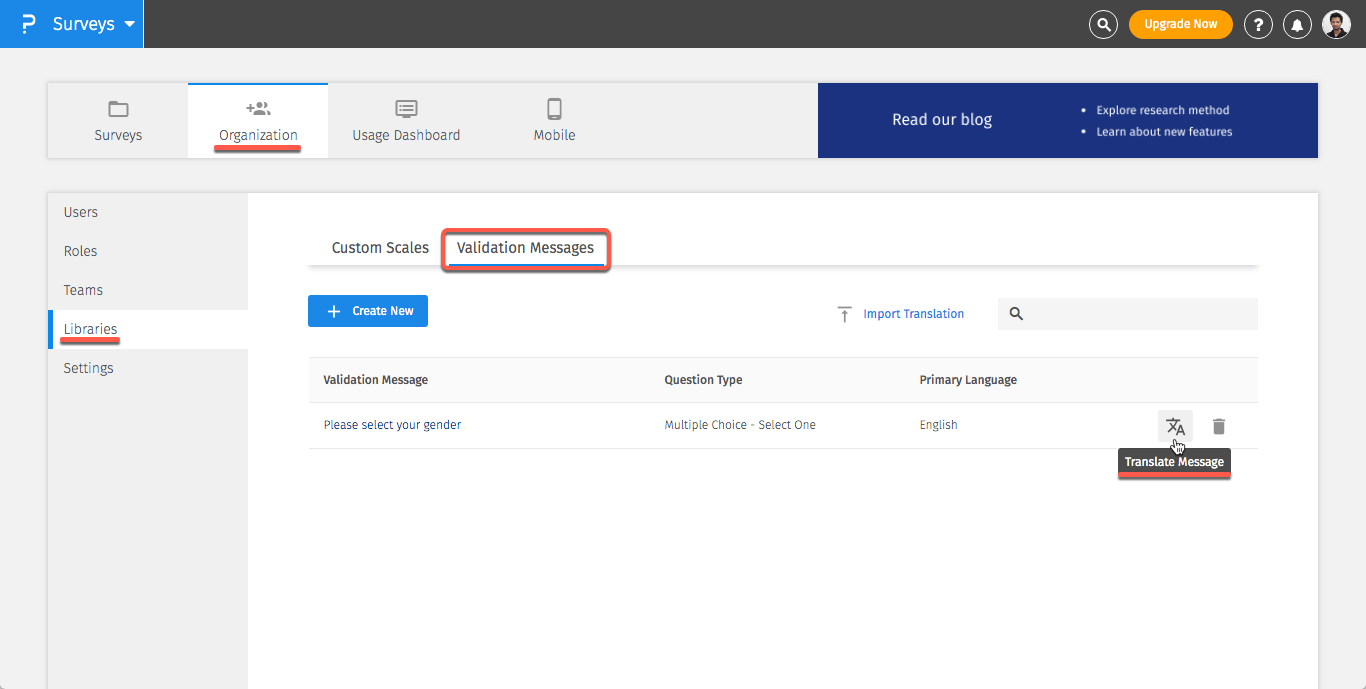Open Users in the sidebar

pos(81,212)
